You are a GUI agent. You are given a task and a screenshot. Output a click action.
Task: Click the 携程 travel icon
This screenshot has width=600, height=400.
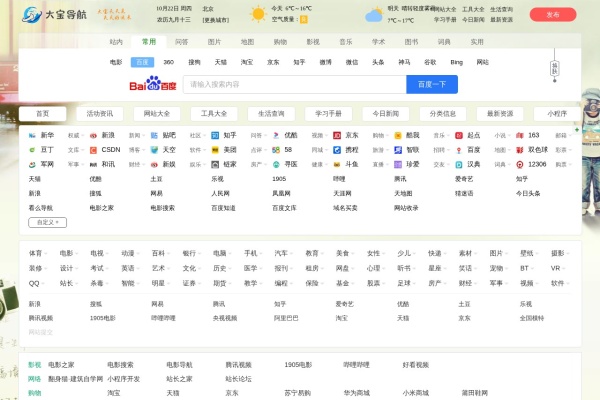[x=337, y=150]
